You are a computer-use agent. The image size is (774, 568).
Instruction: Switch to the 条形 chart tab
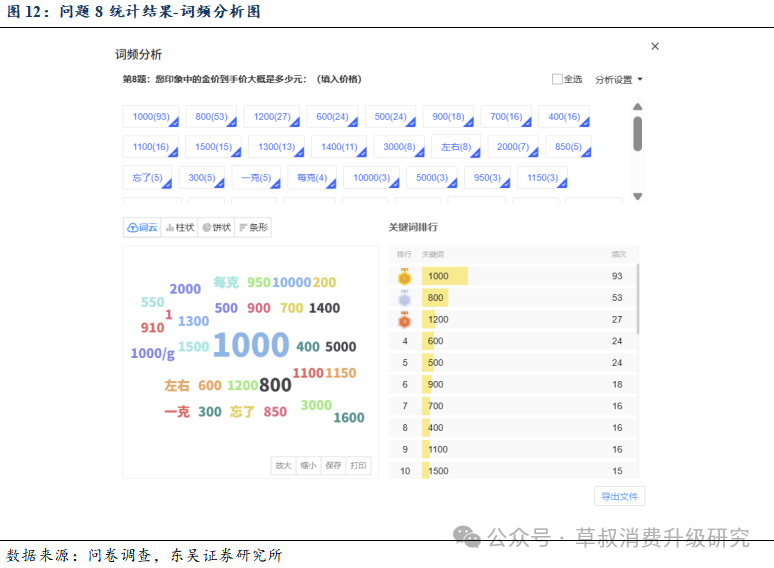pos(253,227)
